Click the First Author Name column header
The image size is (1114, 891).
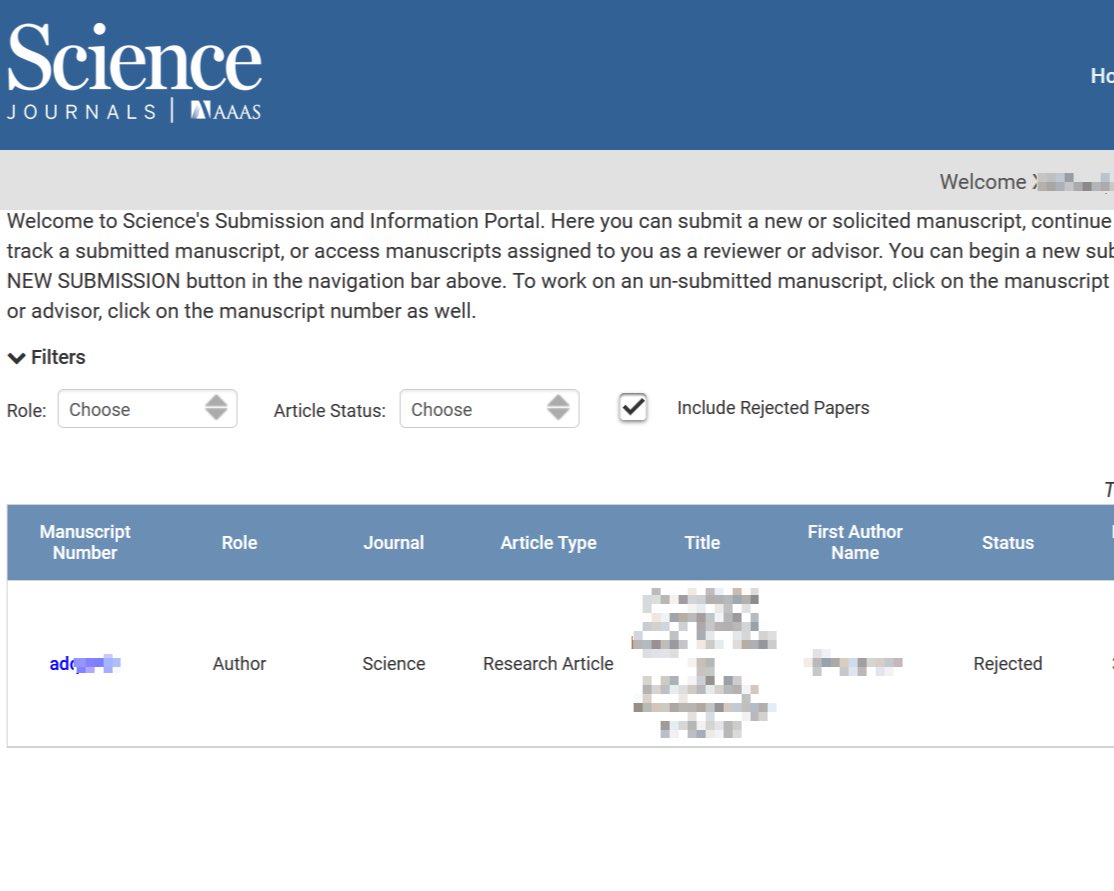click(x=855, y=542)
